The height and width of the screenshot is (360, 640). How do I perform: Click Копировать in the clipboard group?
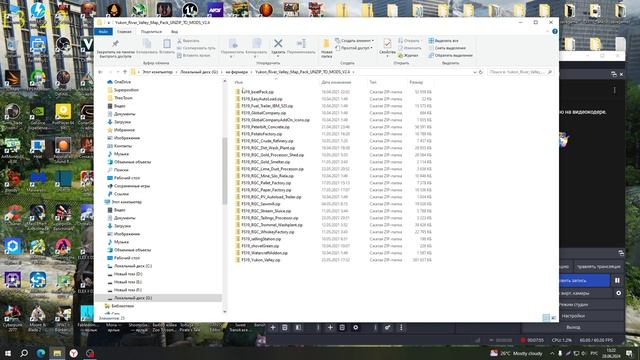coord(147,47)
